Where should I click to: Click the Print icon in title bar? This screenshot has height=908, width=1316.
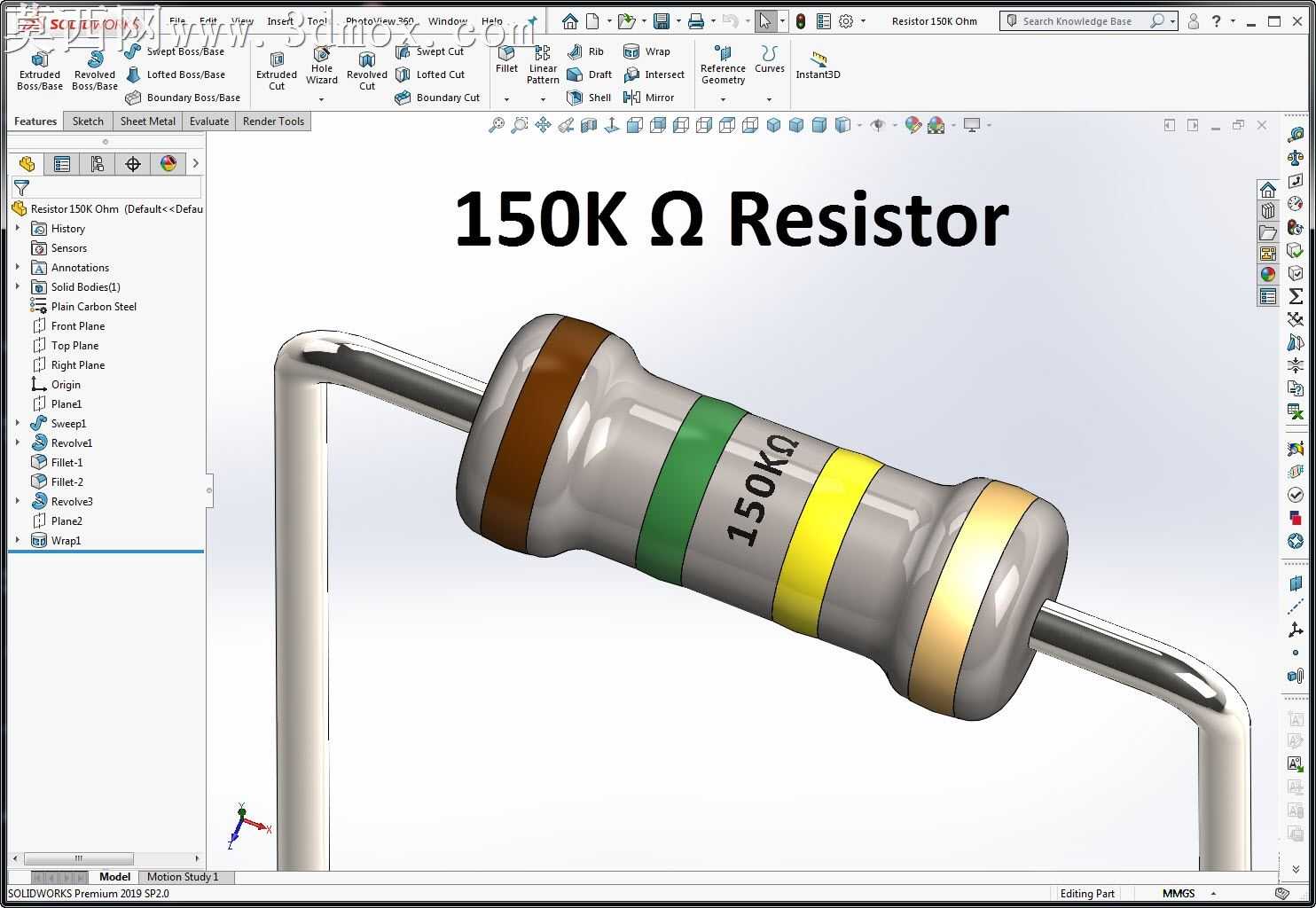(x=696, y=21)
